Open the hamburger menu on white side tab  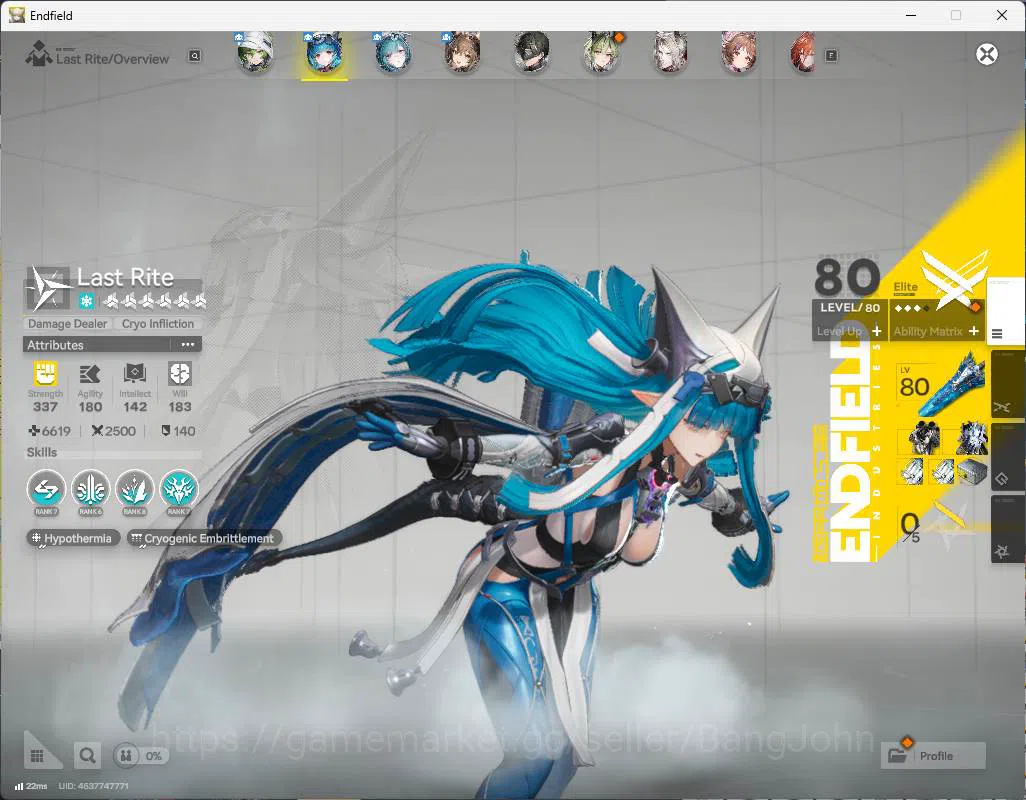(x=997, y=334)
